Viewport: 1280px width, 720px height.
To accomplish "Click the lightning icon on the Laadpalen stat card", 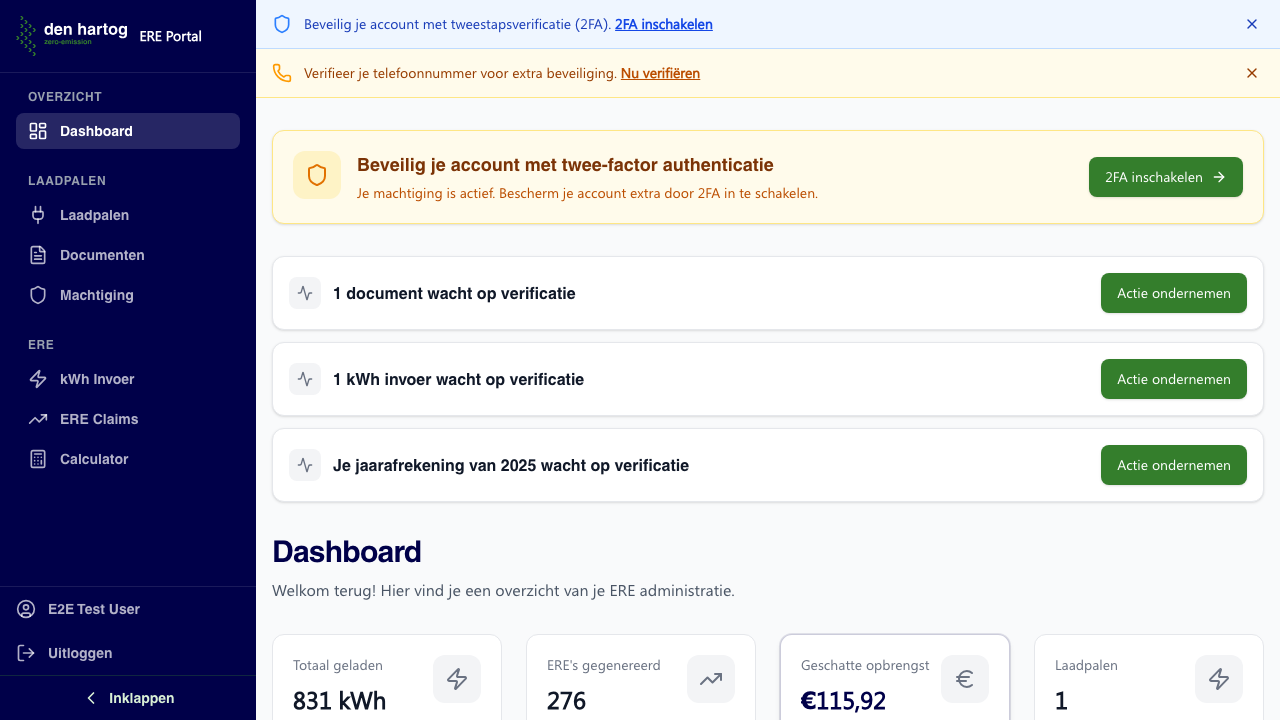I will (1219, 678).
